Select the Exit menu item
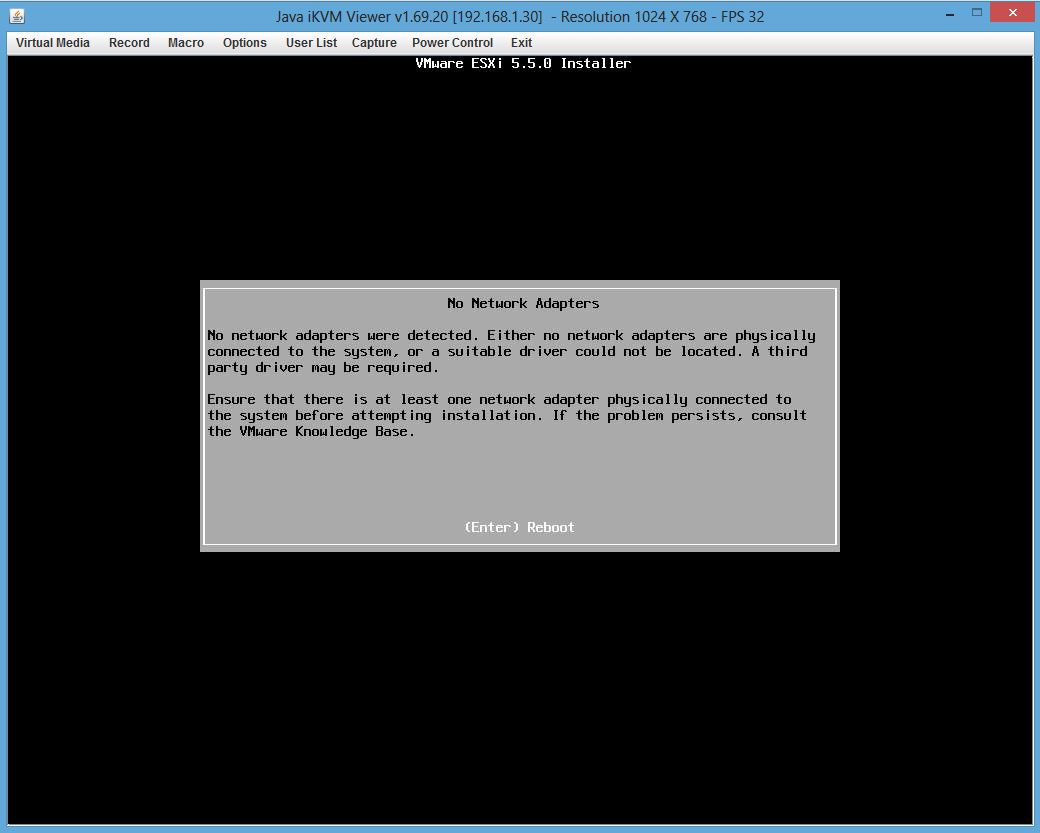The height and width of the screenshot is (833, 1040). pyautogui.click(x=521, y=42)
